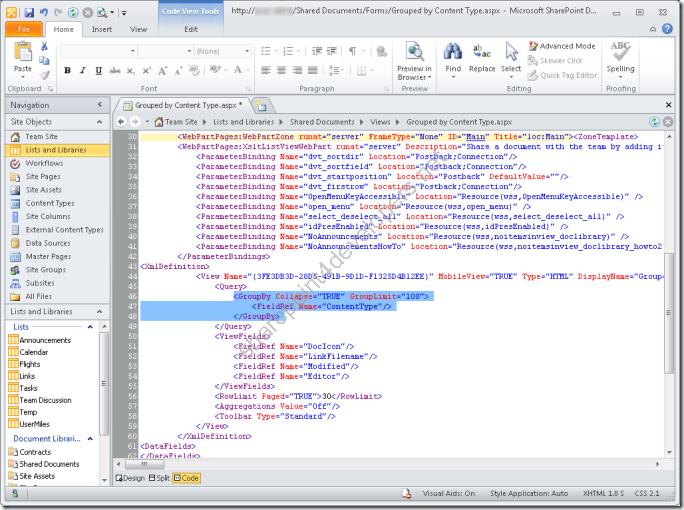Open the numbering list dropdown arrow
The image size is (684, 510).
(x=299, y=51)
